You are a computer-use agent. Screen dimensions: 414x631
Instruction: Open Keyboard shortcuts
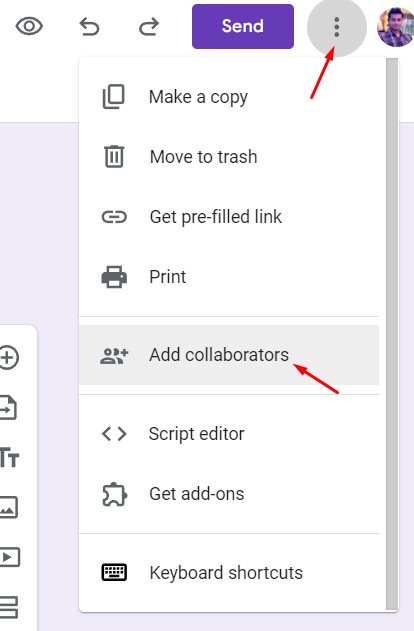(229, 573)
